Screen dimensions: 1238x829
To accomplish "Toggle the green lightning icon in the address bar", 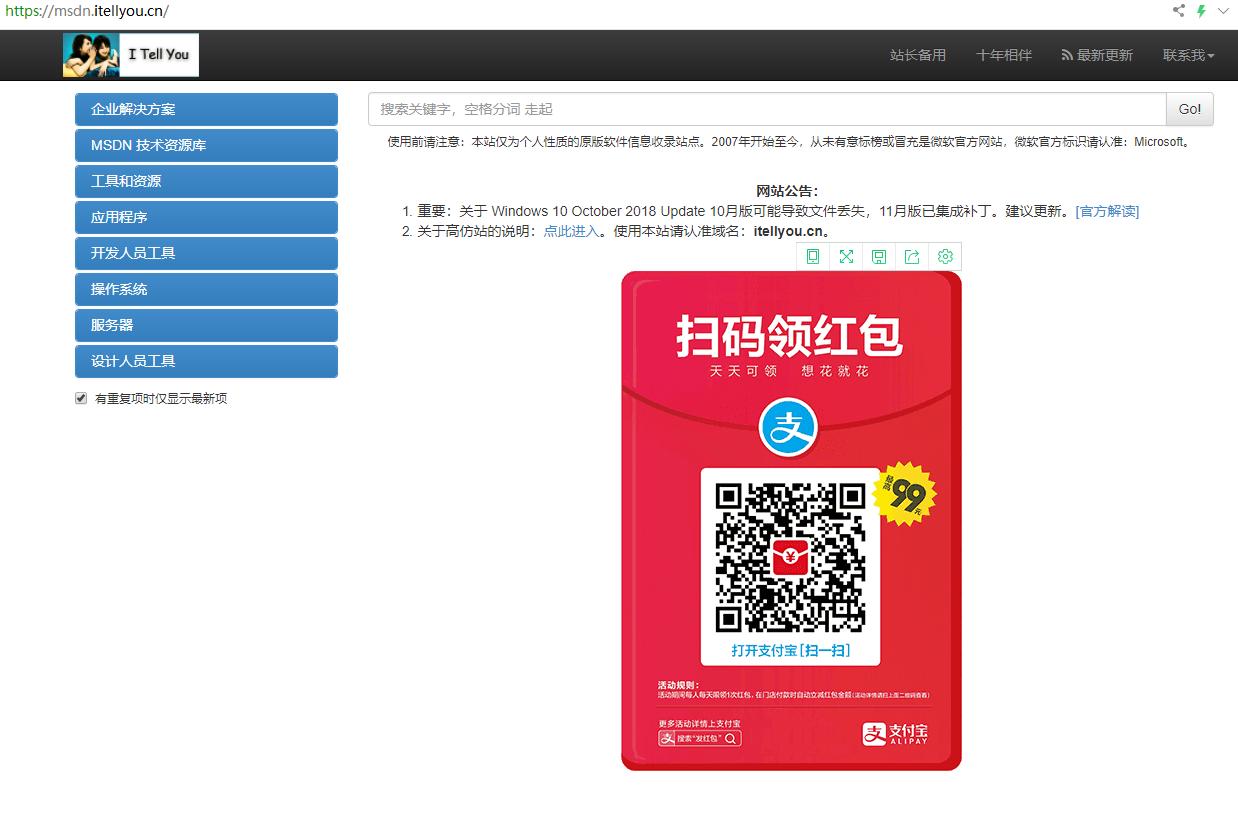I will pyautogui.click(x=1200, y=11).
